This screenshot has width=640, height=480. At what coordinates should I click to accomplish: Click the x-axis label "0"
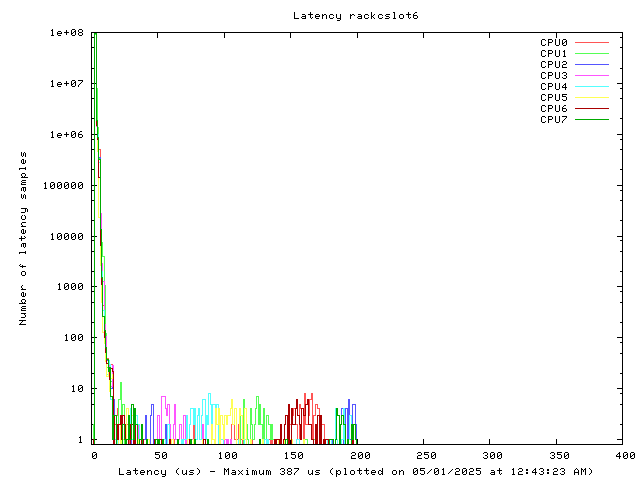(x=94, y=456)
